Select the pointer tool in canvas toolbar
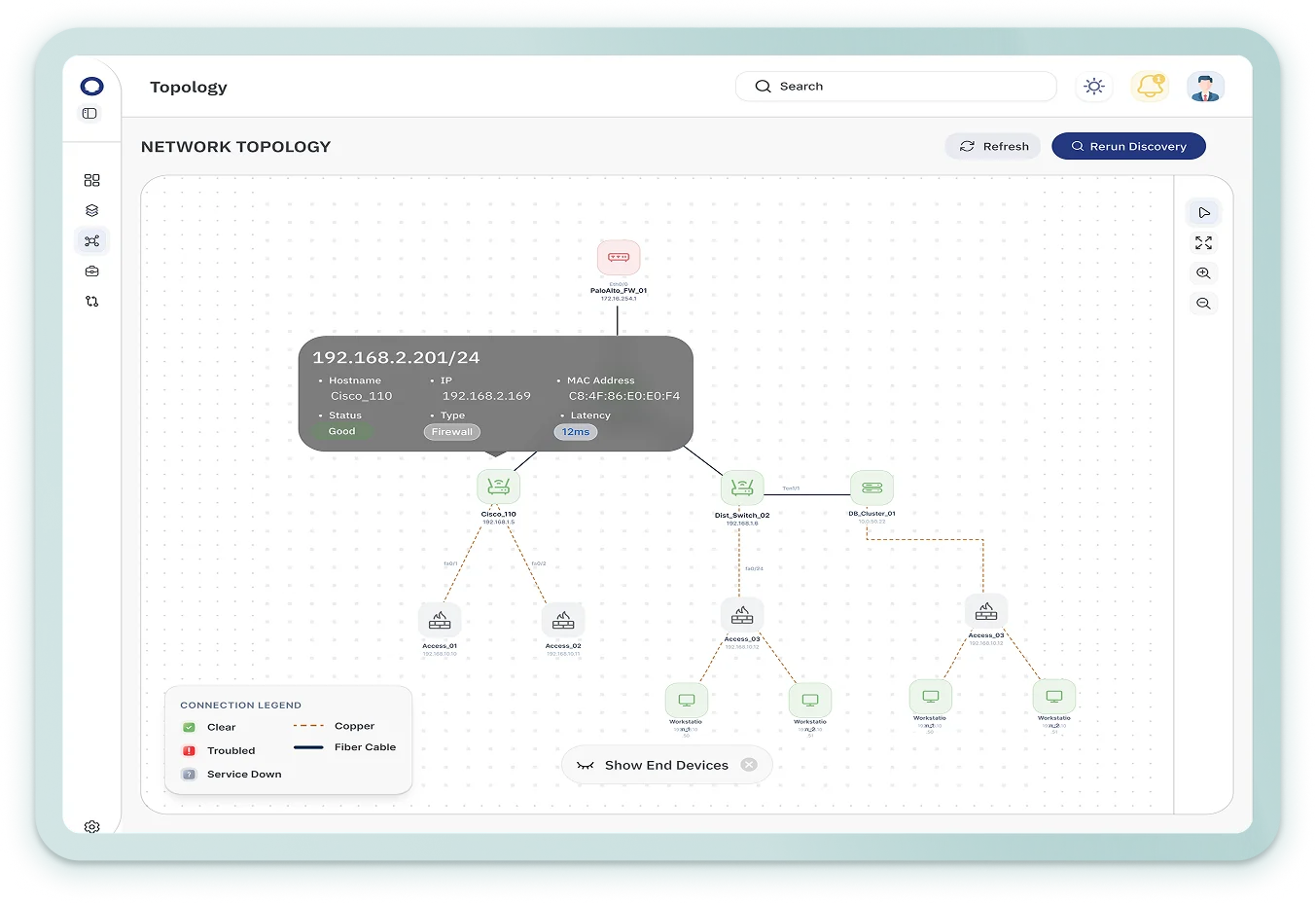This screenshot has height=904, width=1316. tap(1204, 212)
